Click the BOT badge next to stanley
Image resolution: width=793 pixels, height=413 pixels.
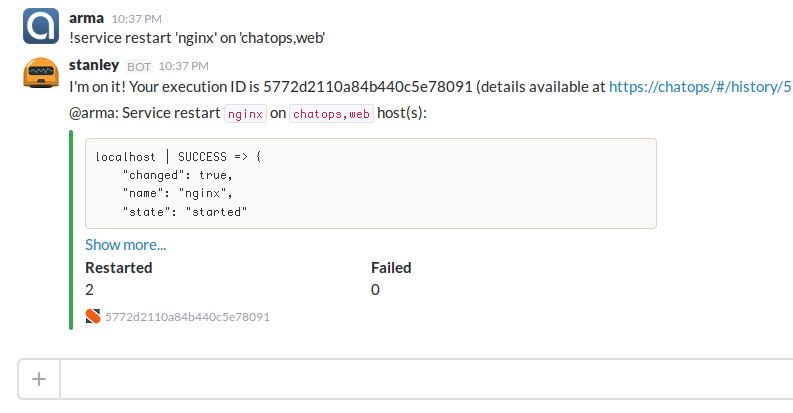pos(139,67)
